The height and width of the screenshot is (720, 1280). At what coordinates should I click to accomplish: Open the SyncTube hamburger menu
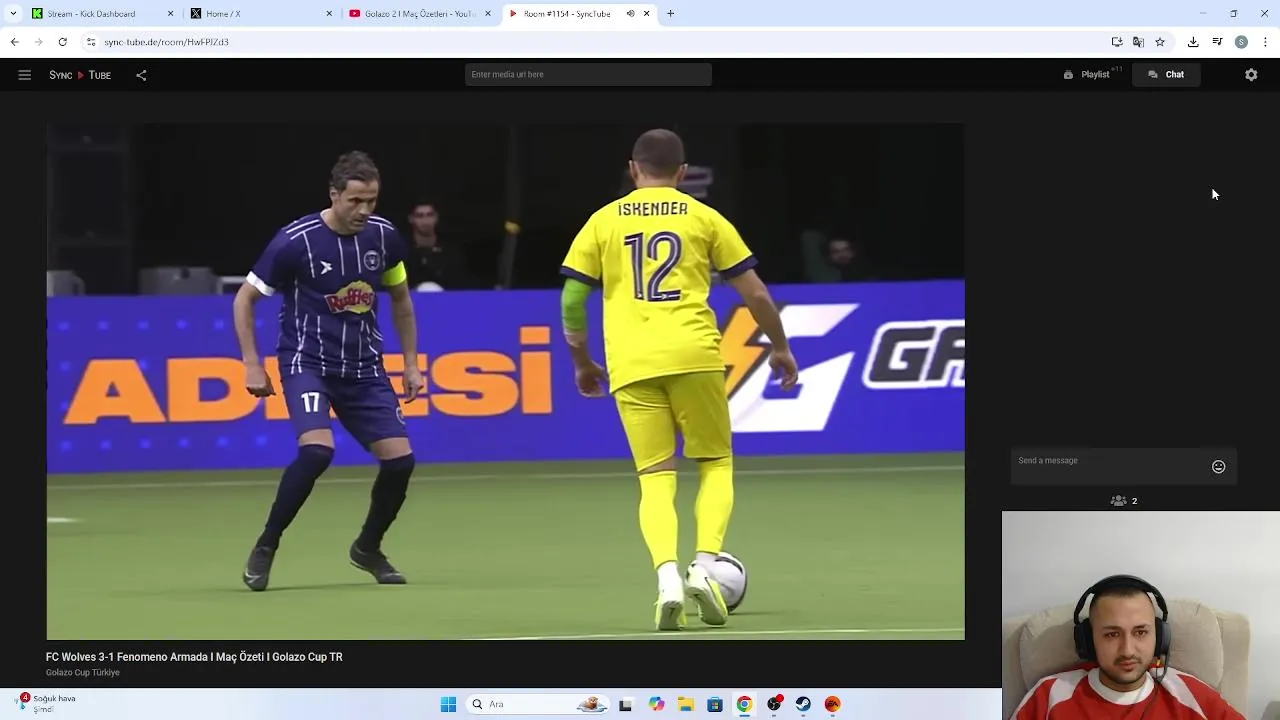click(x=25, y=75)
